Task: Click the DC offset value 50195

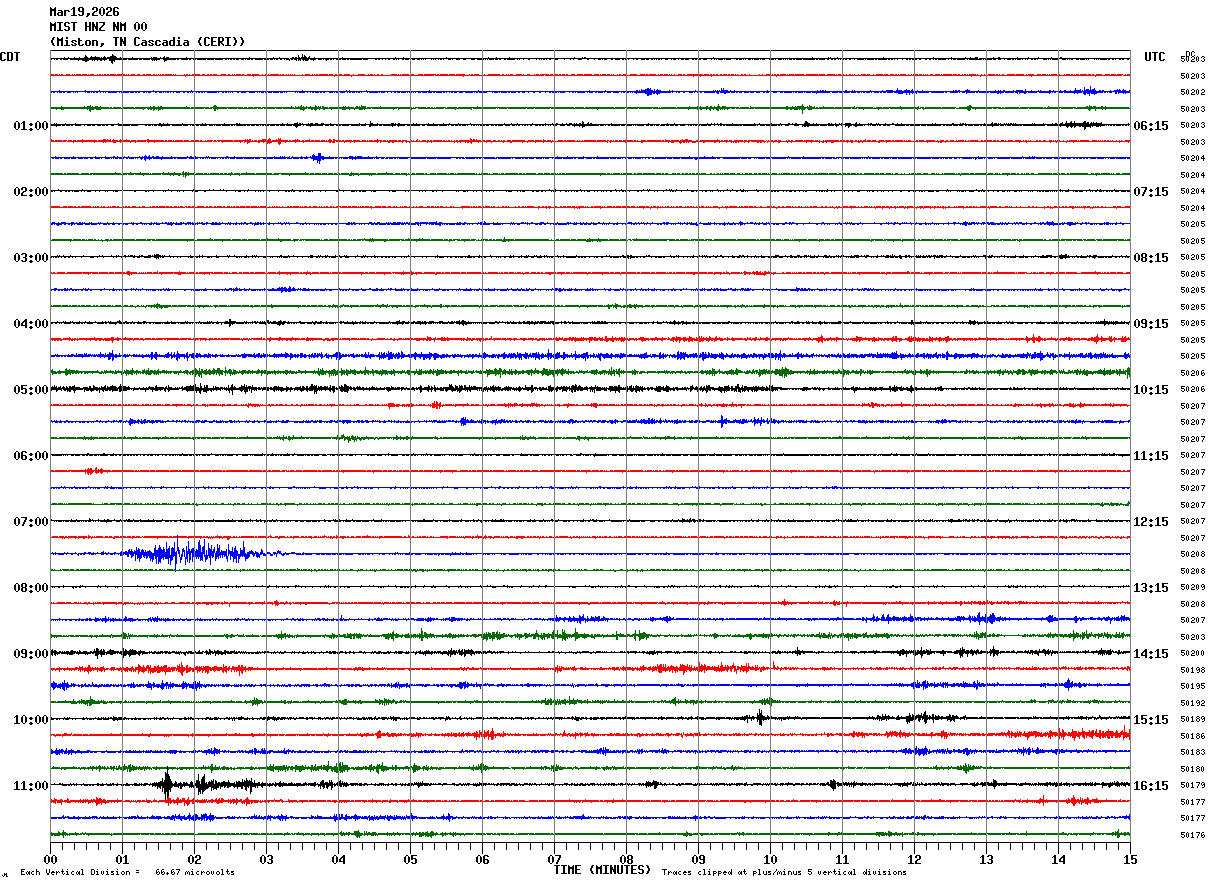Action: click(x=1193, y=686)
